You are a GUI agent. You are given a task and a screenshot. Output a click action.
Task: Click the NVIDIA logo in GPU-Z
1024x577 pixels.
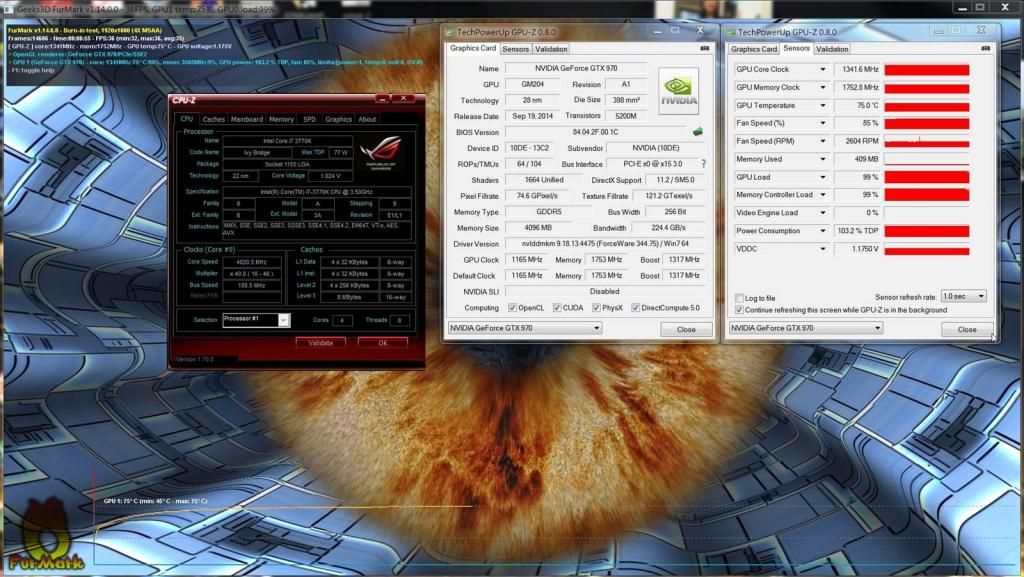679,91
